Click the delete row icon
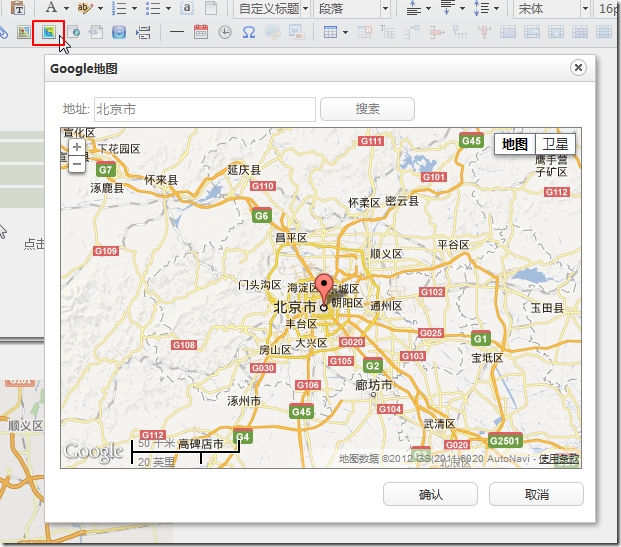This screenshot has height=547, width=621. point(437,32)
